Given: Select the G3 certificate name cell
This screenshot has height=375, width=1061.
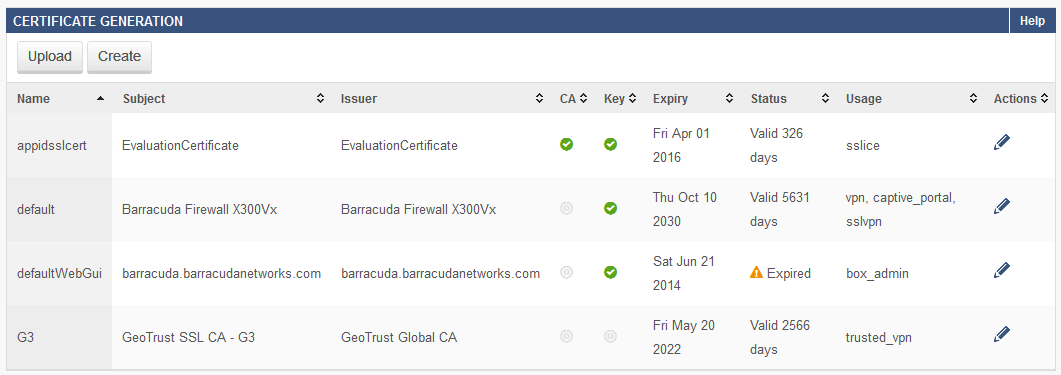Looking at the screenshot, I should point(60,336).
